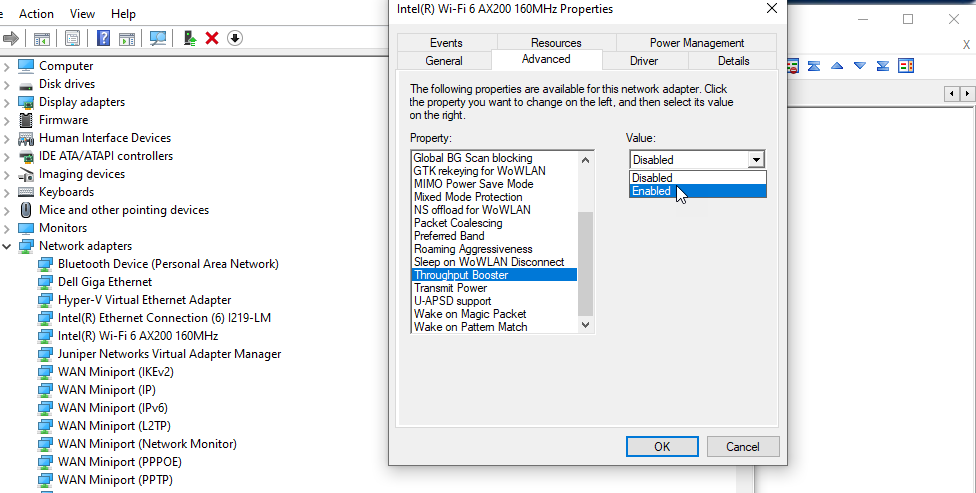This screenshot has width=976, height=493.
Task: Open the Action menu
Action: 36,14
